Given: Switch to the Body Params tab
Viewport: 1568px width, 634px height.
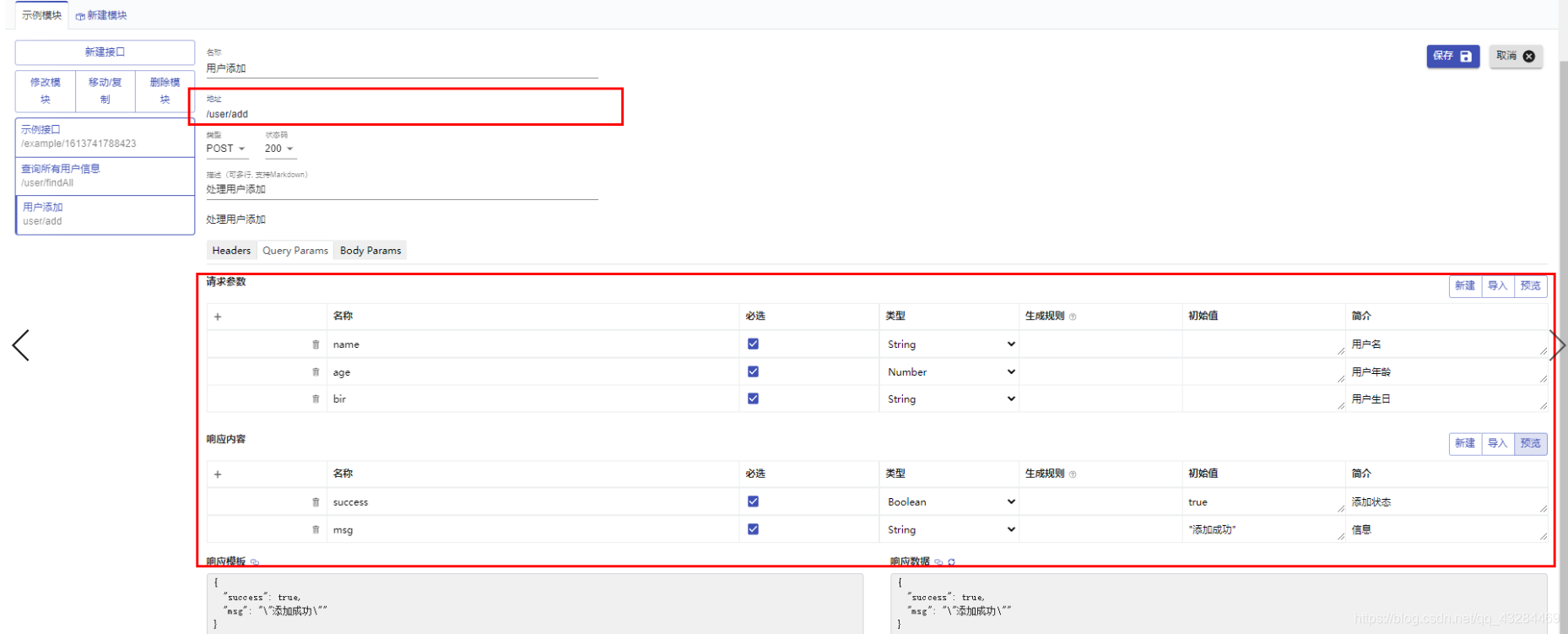Looking at the screenshot, I should pyautogui.click(x=370, y=251).
